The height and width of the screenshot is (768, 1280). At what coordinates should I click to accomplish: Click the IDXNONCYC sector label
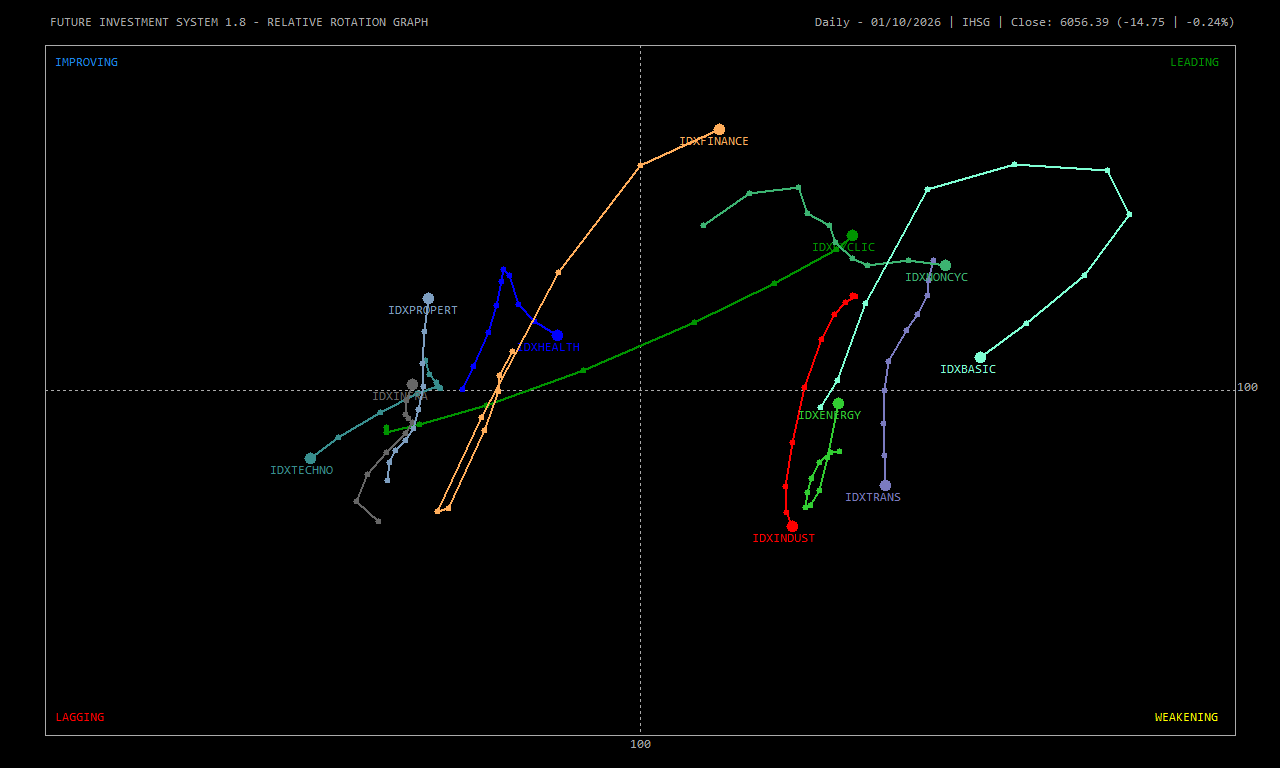[937, 278]
